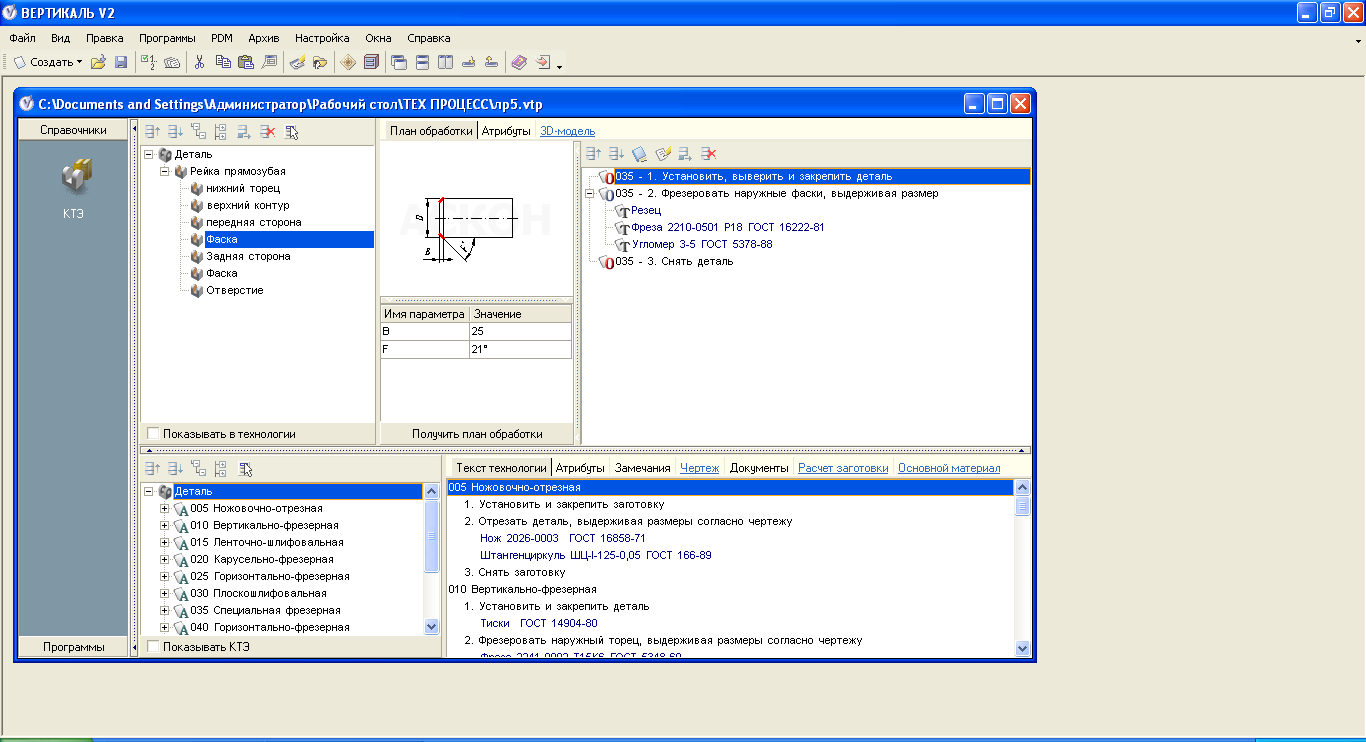
Task: Select Фреза 2210-0501 Р18 ГОСТ 16222-81
Action: [x=728, y=227]
